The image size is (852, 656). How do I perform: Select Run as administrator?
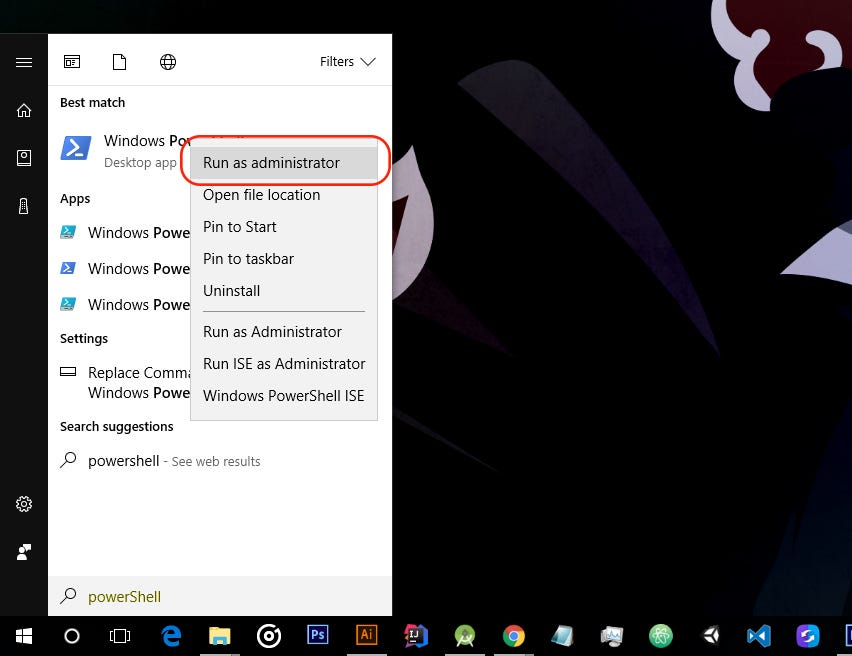(271, 162)
